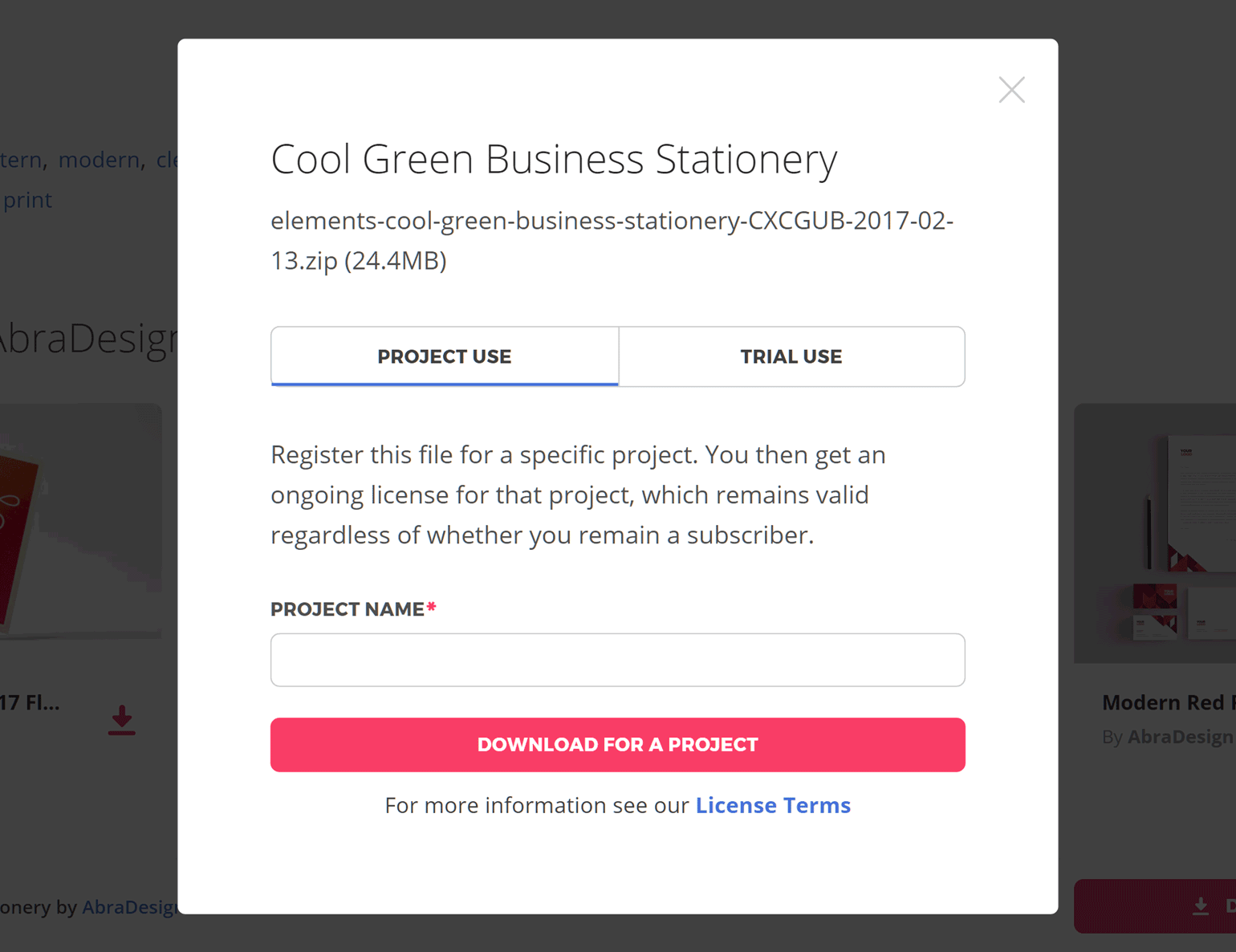This screenshot has width=1236, height=952.
Task: Click the download icon in bottom-right red button
Action: click(x=1201, y=906)
